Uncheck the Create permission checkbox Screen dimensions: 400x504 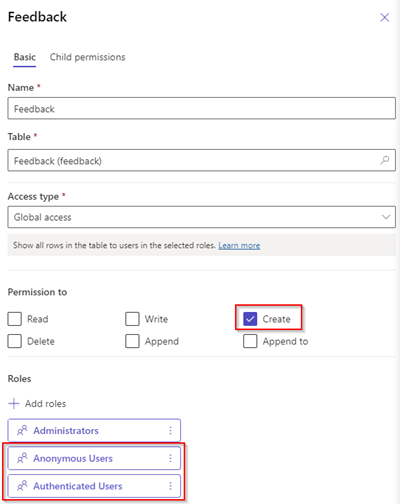[x=250, y=319]
